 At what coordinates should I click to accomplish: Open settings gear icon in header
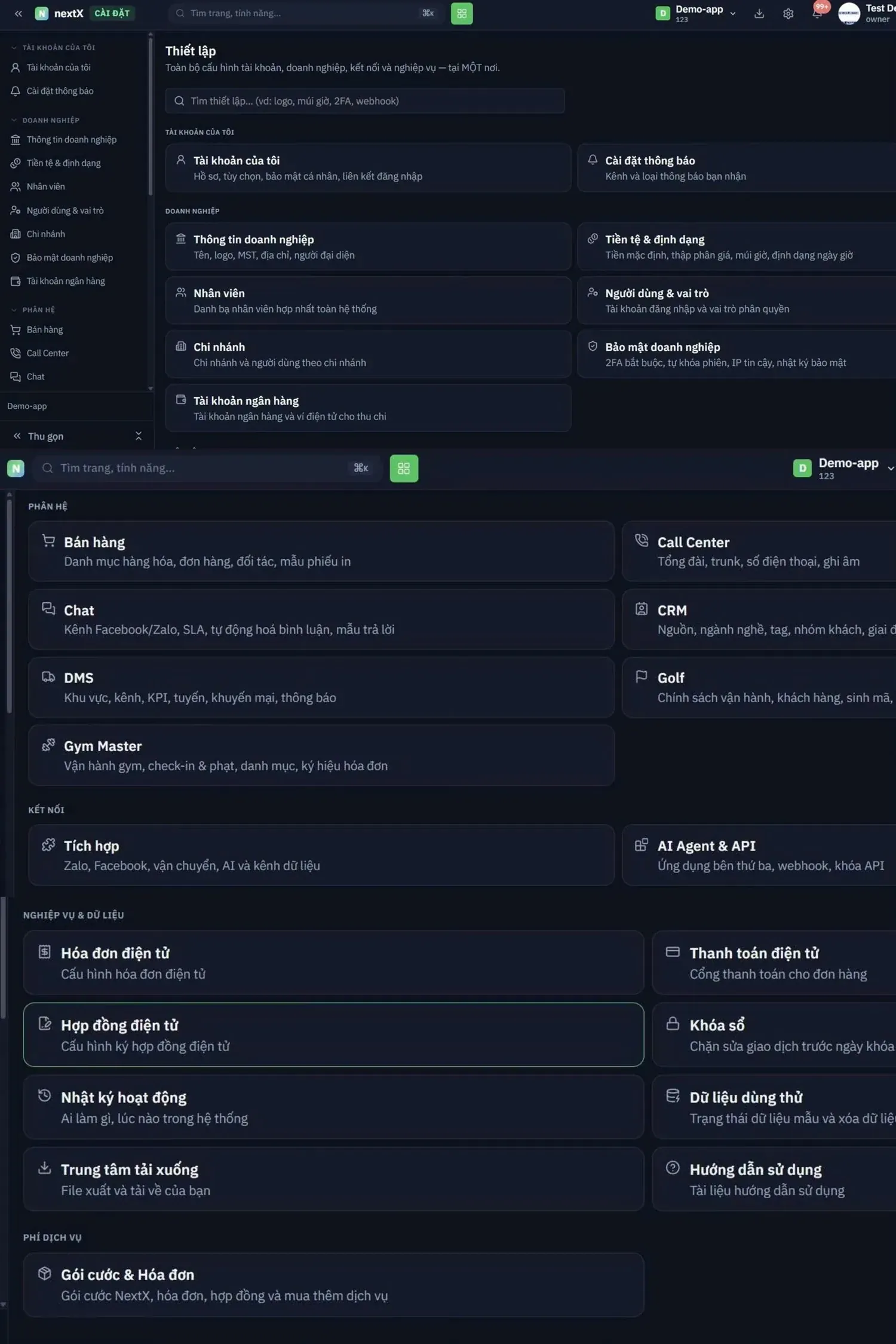click(788, 13)
